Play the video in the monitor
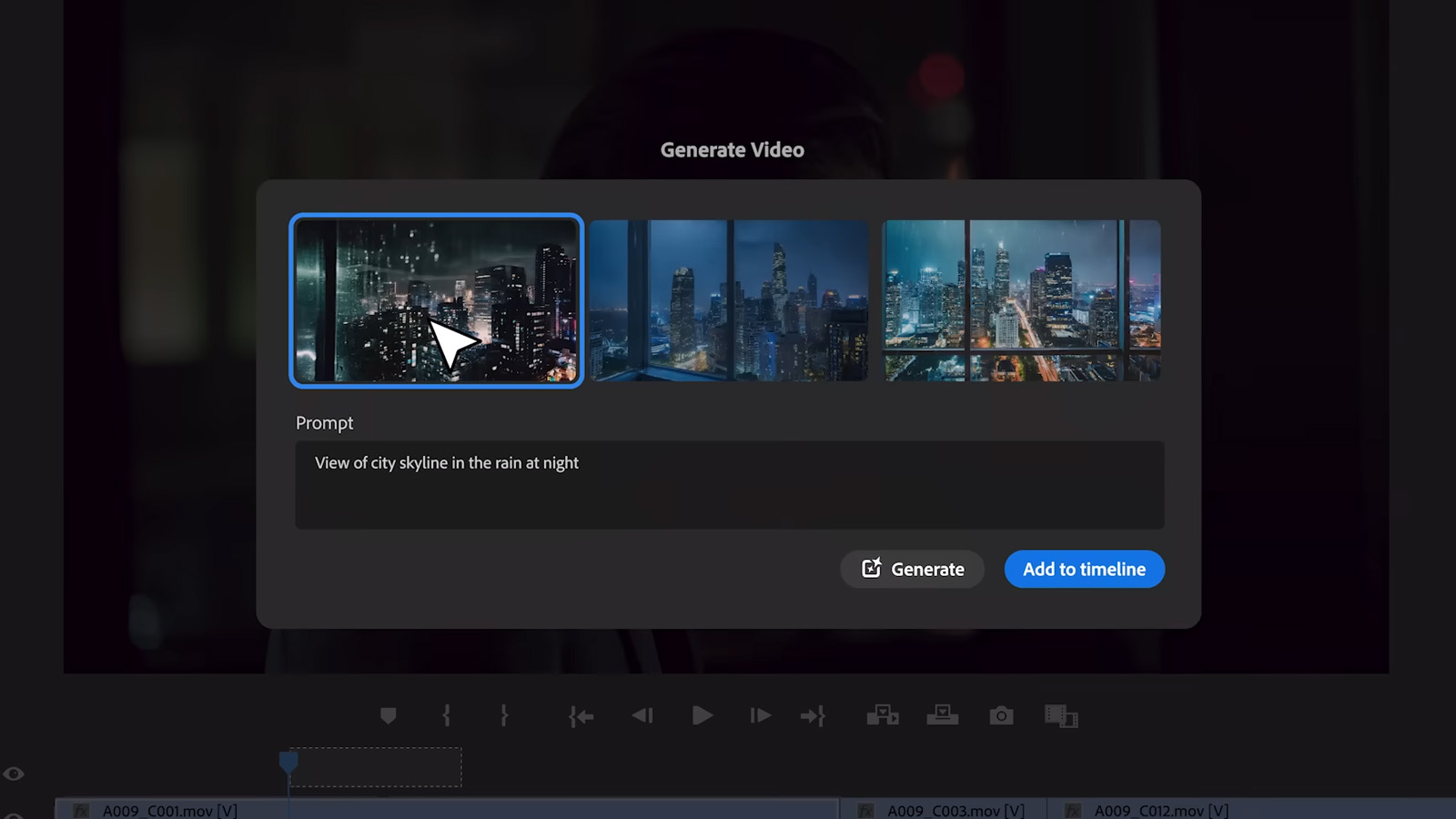1456x819 pixels. tap(702, 716)
